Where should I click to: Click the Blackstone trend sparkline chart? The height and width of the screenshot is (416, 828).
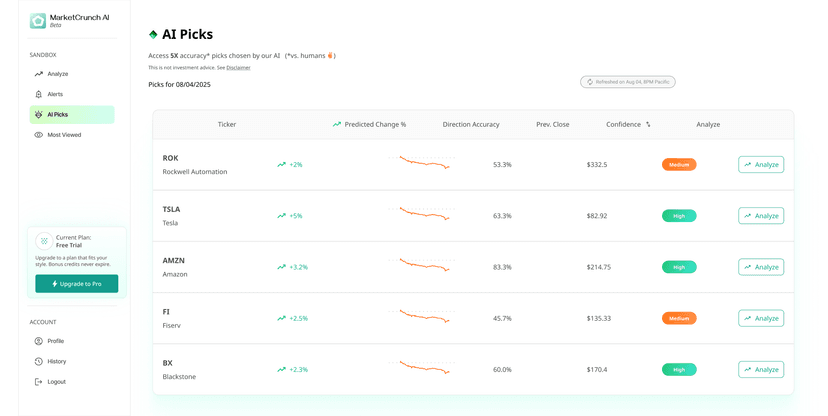tap(424, 367)
